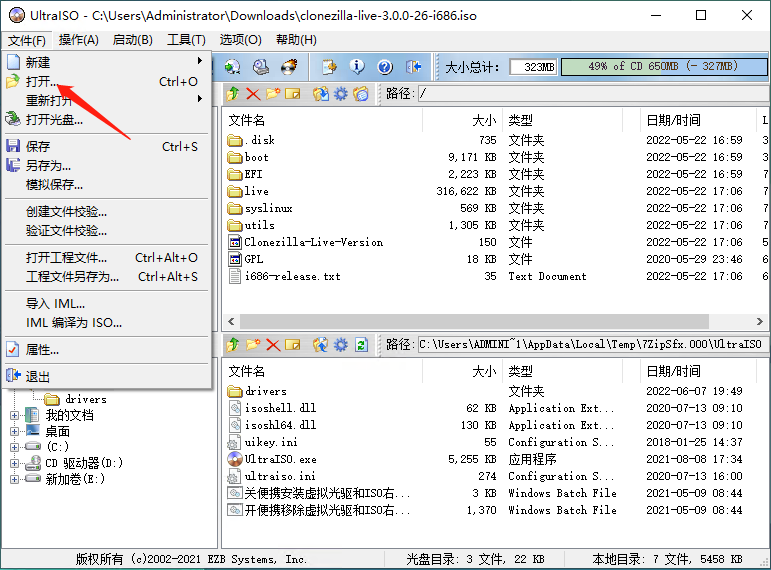Click the Add to ISO icon in local toolbar
The width and height of the screenshot is (771, 570).
321,344
